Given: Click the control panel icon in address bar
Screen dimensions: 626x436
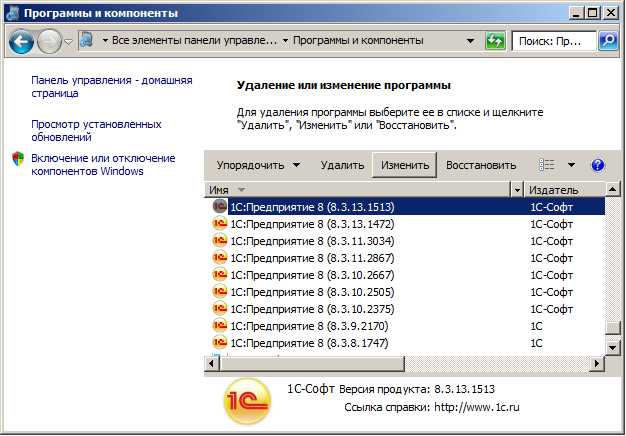Looking at the screenshot, I should click(87, 41).
